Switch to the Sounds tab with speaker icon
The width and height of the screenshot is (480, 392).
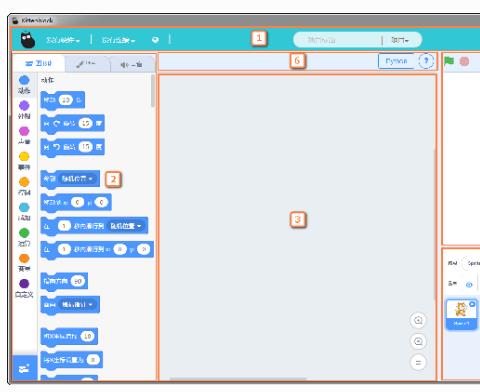131,64
